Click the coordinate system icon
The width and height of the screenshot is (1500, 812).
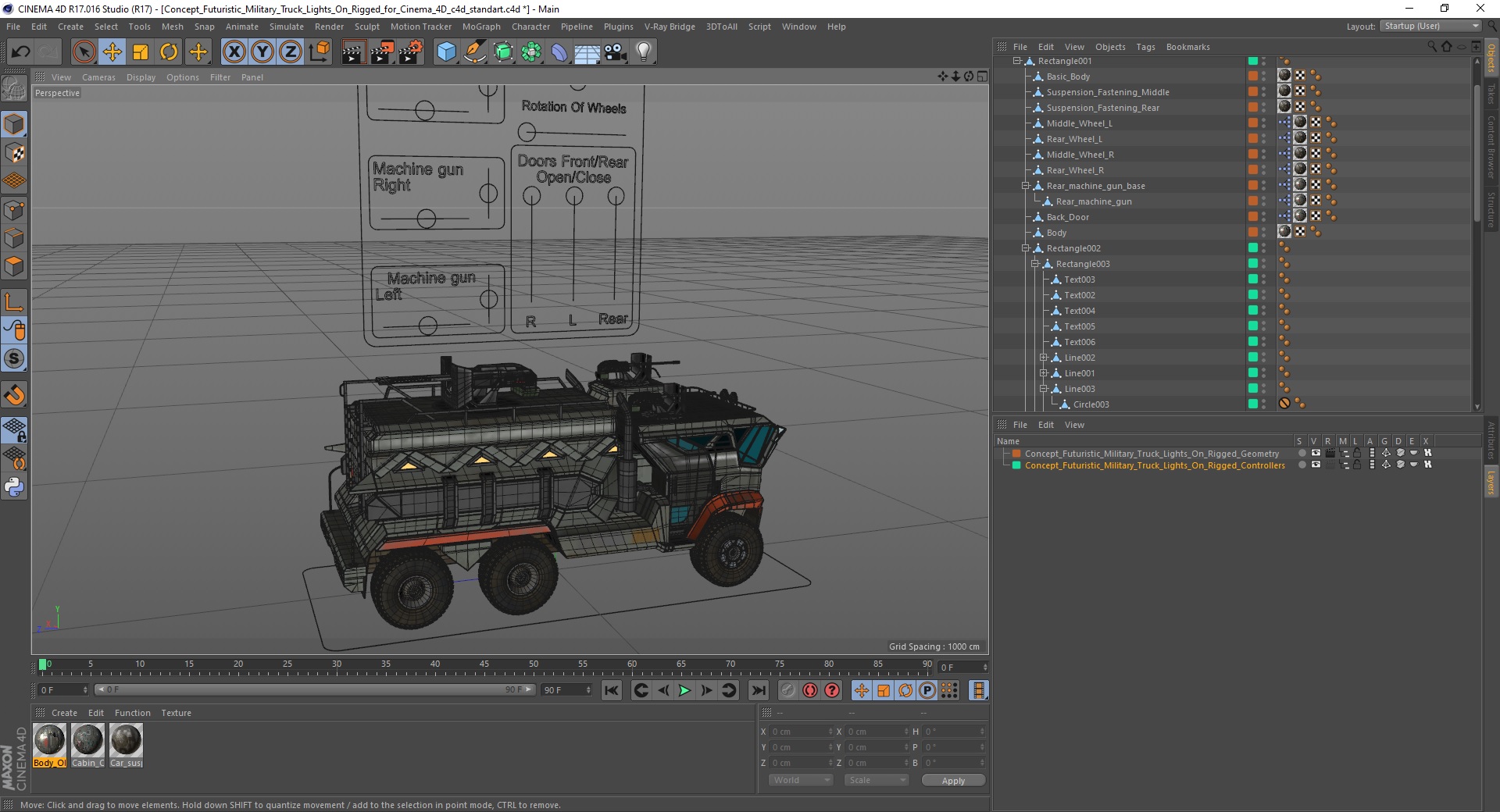[319, 52]
